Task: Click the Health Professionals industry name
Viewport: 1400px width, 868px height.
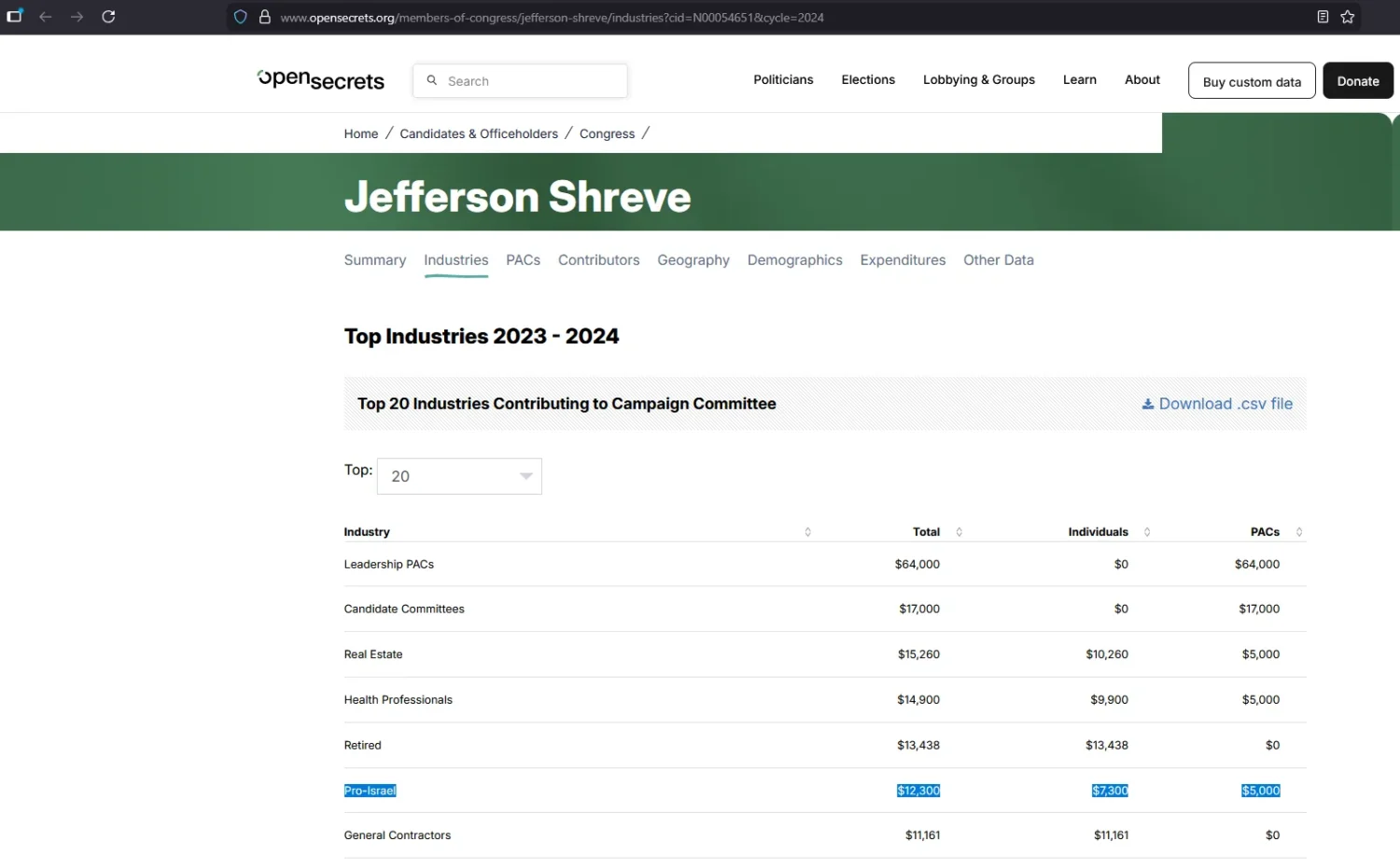Action: pos(399,700)
